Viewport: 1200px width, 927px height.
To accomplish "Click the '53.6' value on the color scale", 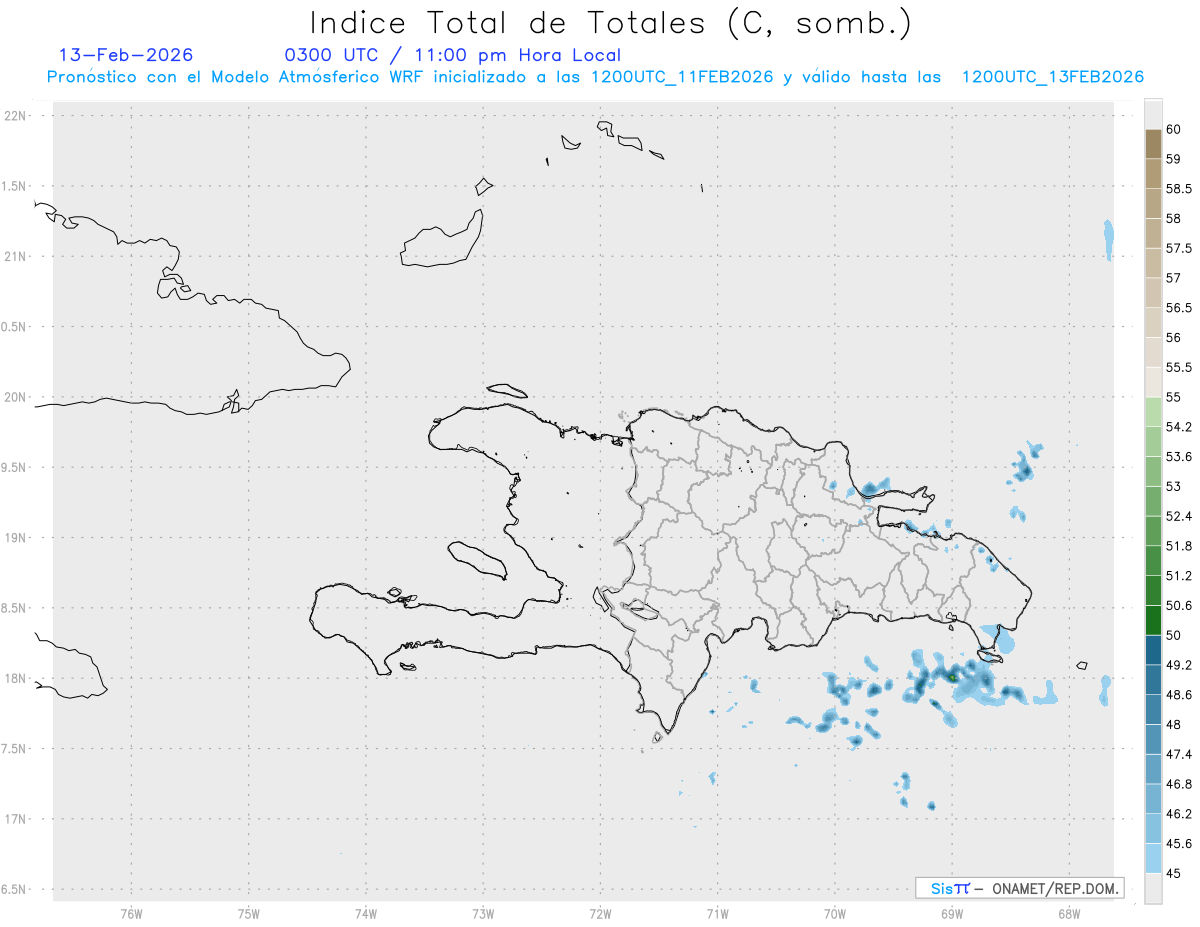I will pyautogui.click(x=1180, y=457).
